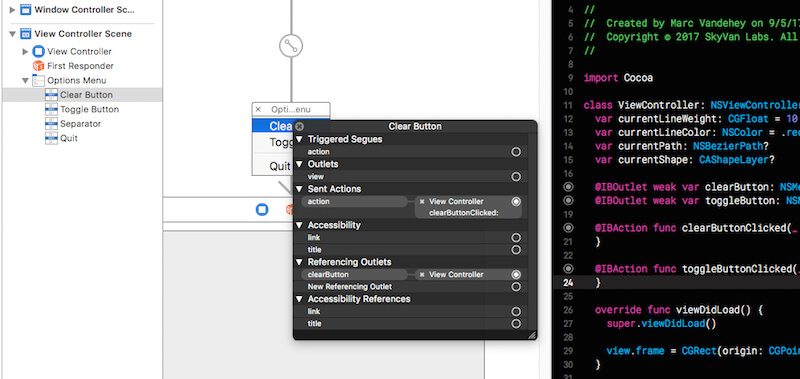This screenshot has height=379, width=800.
Task: Click the Toggle Button menu item icon
Action: coord(51,109)
